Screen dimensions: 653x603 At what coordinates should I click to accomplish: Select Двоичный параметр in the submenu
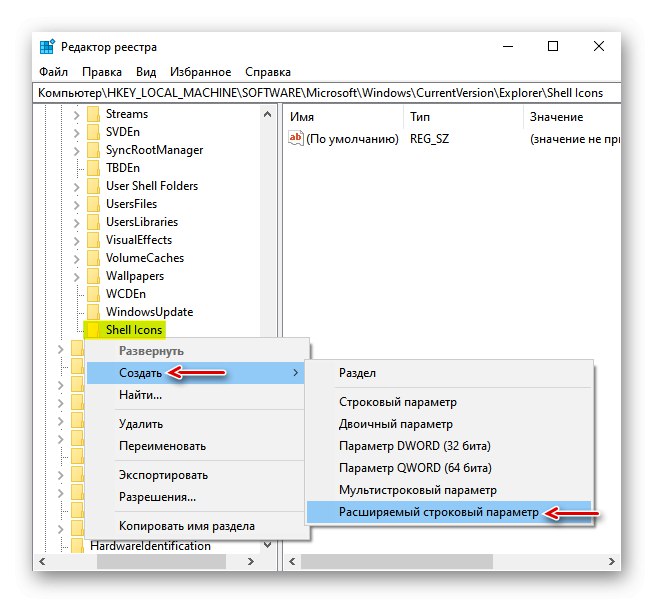[x=449, y=424]
